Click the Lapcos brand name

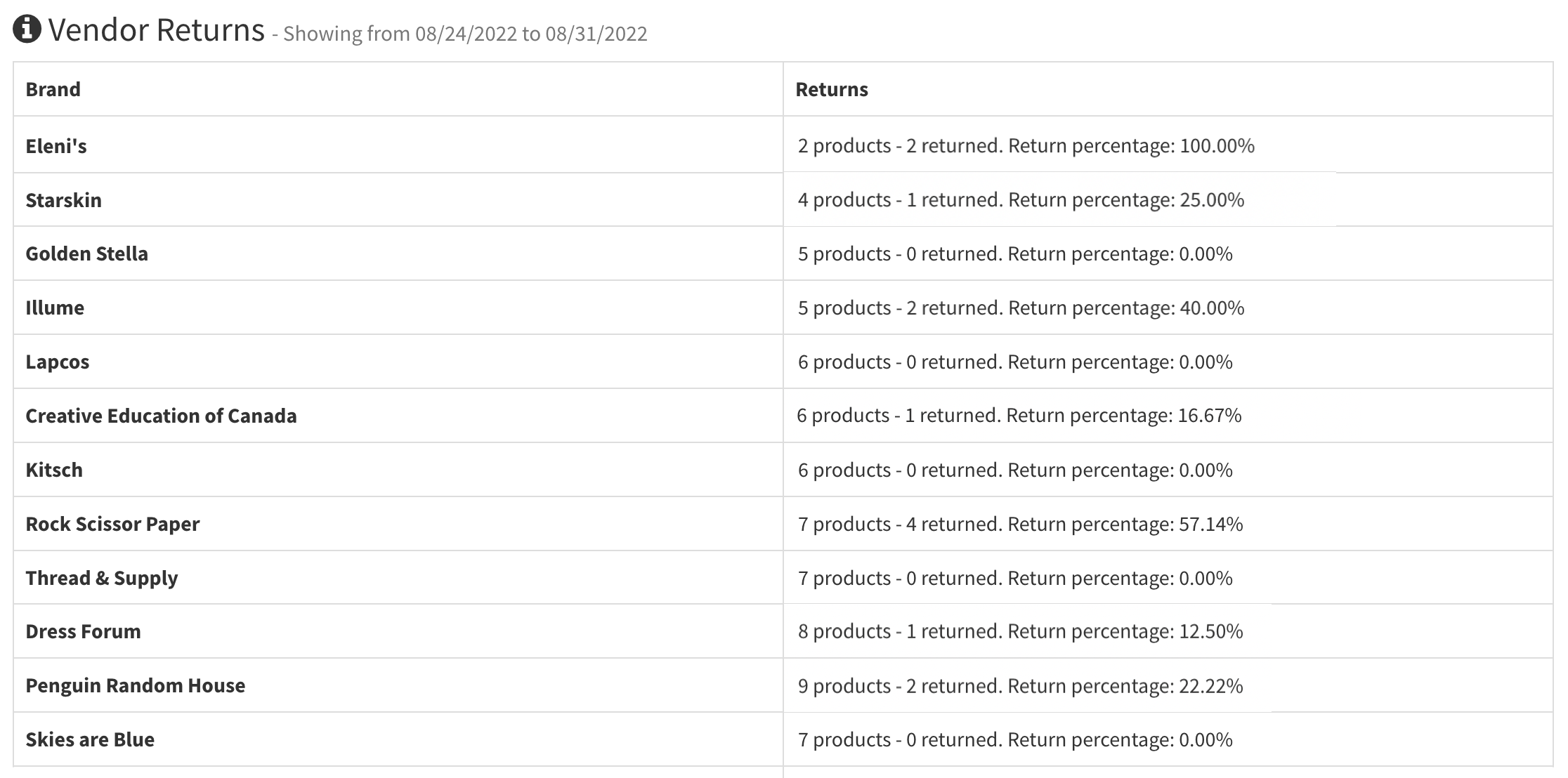click(58, 362)
